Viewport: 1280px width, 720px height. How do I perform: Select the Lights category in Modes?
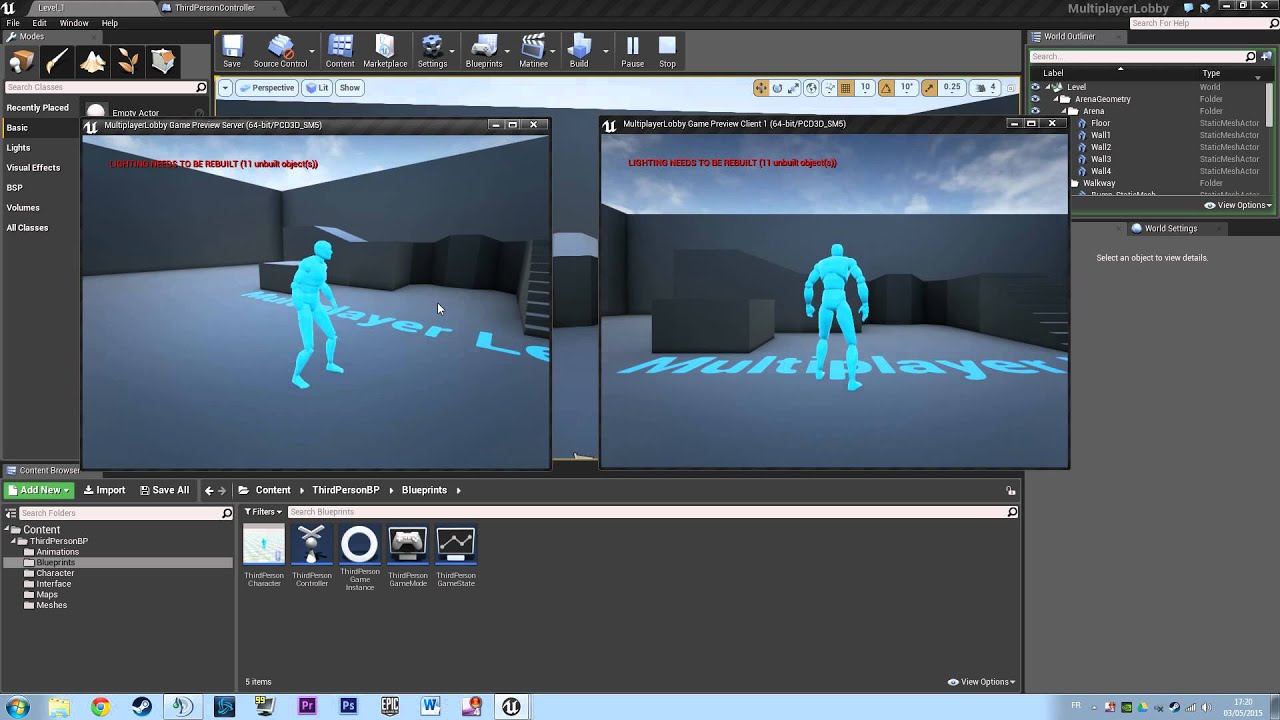coord(18,148)
